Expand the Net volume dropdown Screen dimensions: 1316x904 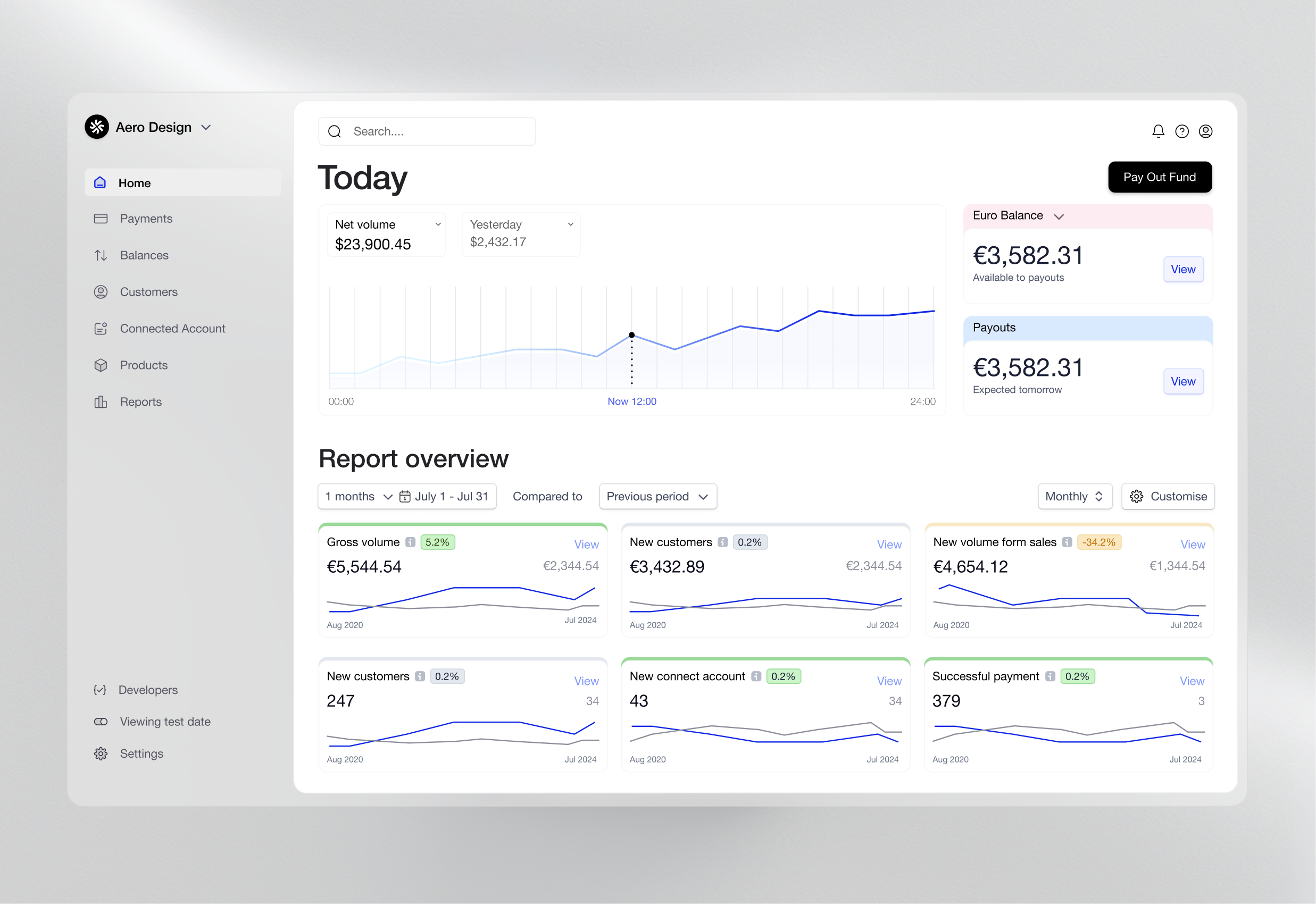click(x=437, y=224)
